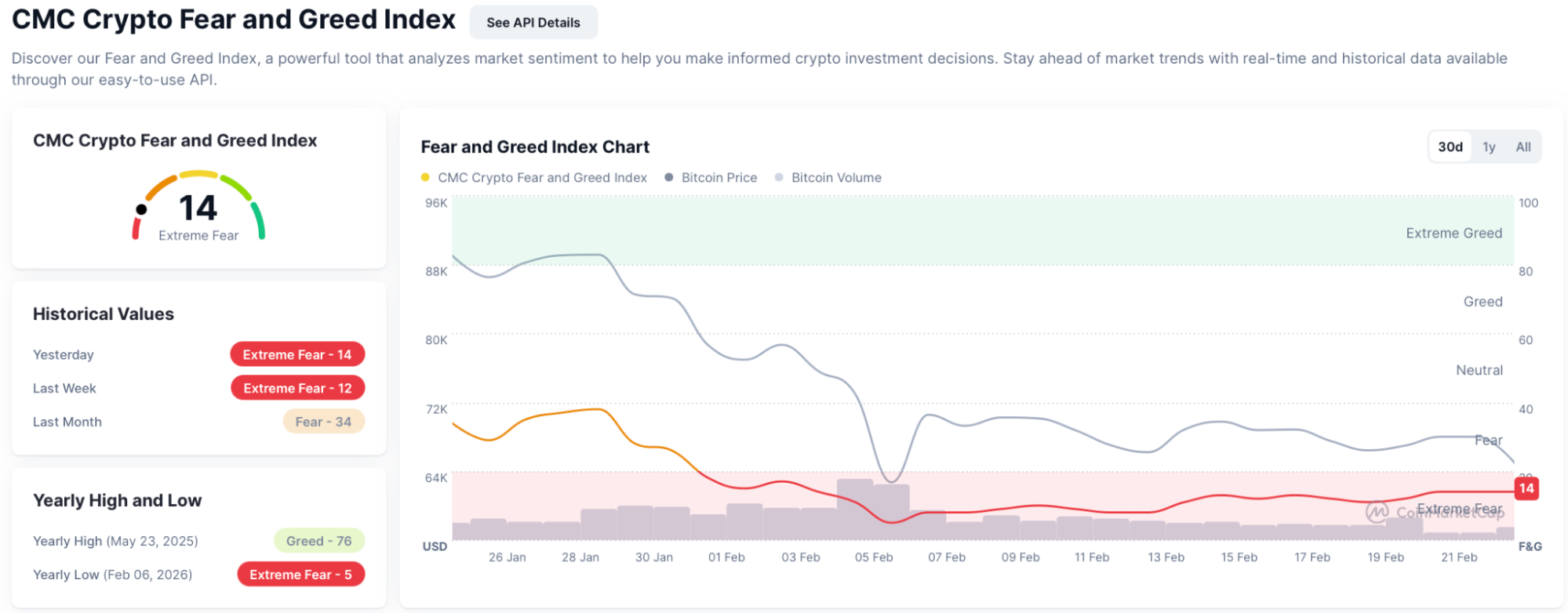
Task: Click the large 14 gauge value
Action: 198,209
